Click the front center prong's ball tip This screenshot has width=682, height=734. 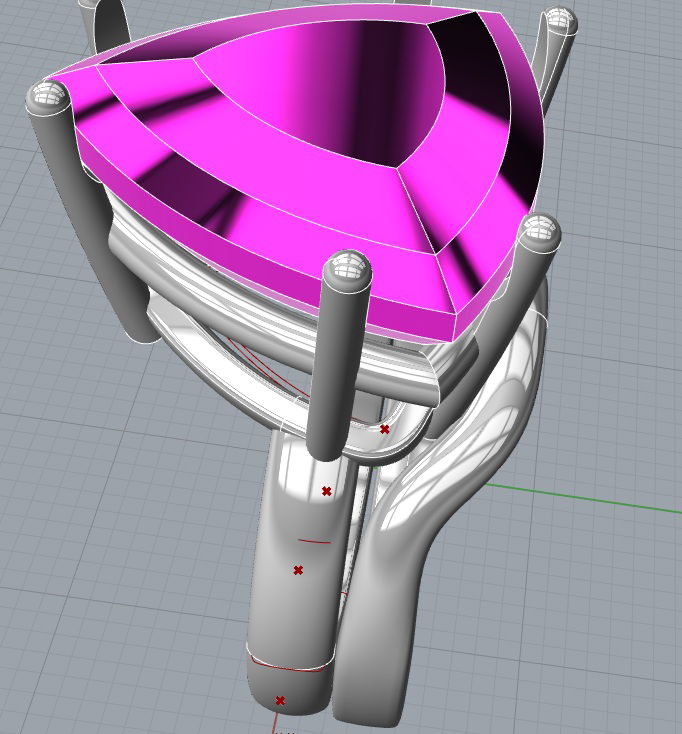(348, 268)
